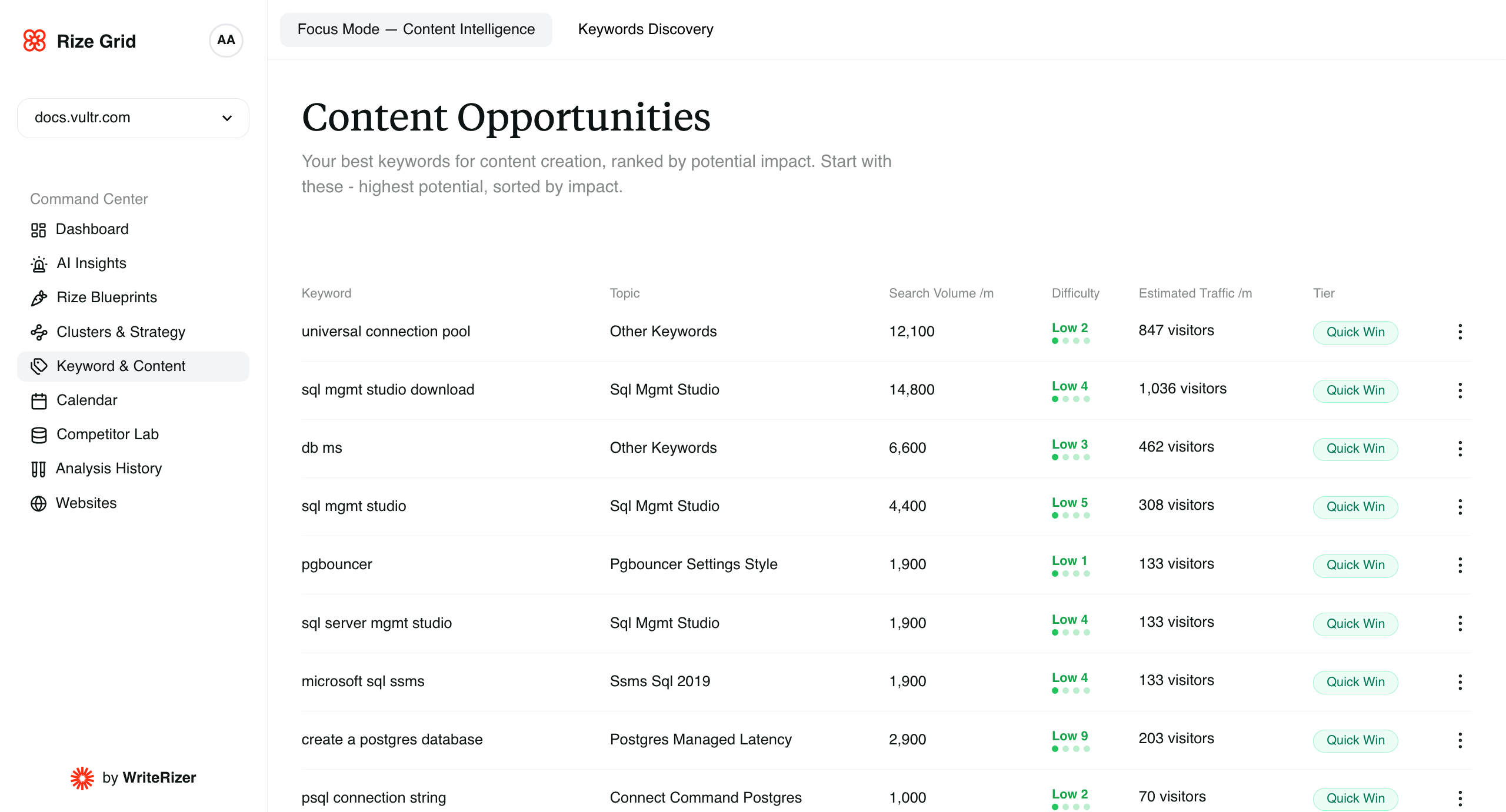Click the keyword microsoft sql ssms
This screenshot has width=1506, height=812.
(363, 681)
